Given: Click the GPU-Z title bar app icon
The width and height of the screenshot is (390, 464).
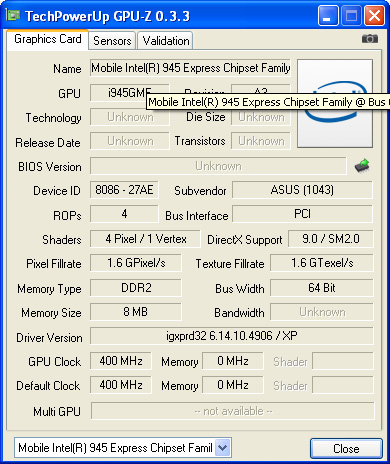Looking at the screenshot, I should (x=13, y=15).
